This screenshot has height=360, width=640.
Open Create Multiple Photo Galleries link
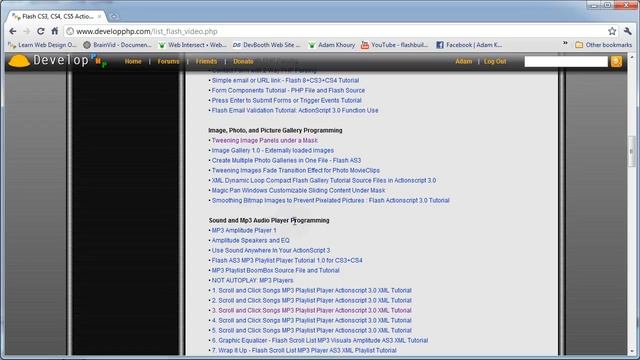click(x=286, y=160)
